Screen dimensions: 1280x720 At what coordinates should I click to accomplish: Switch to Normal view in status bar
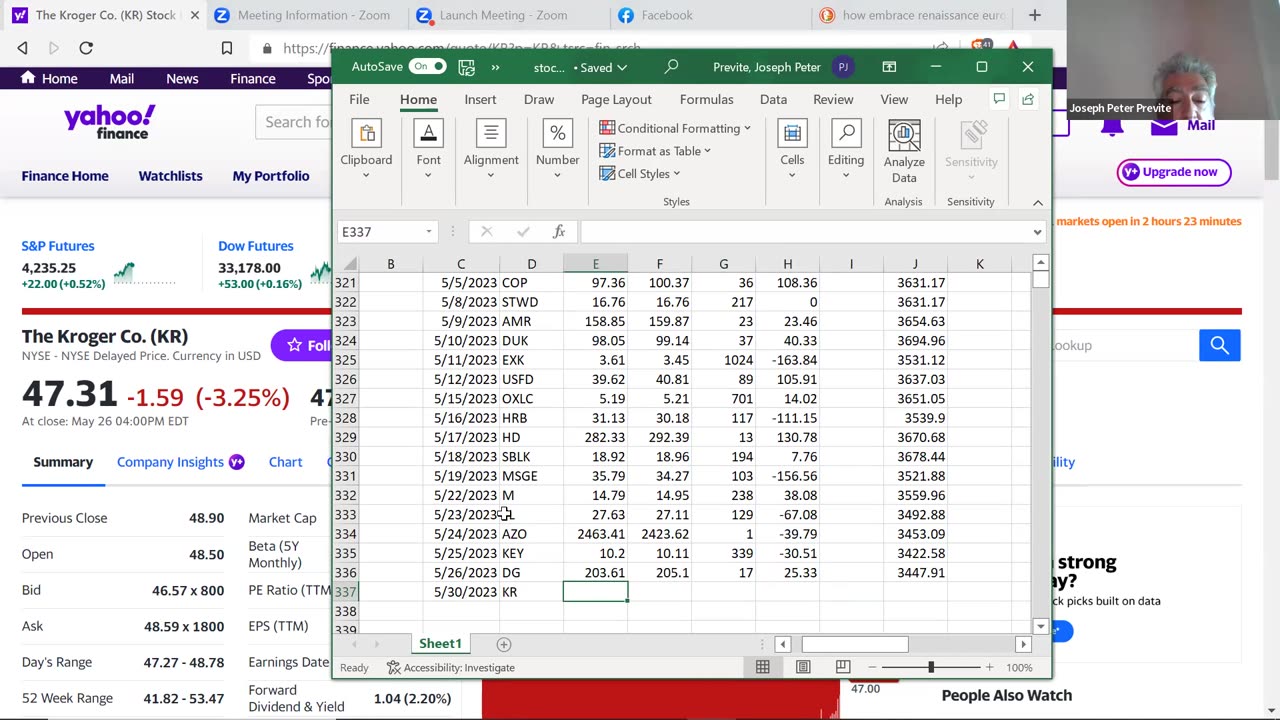[x=763, y=667]
